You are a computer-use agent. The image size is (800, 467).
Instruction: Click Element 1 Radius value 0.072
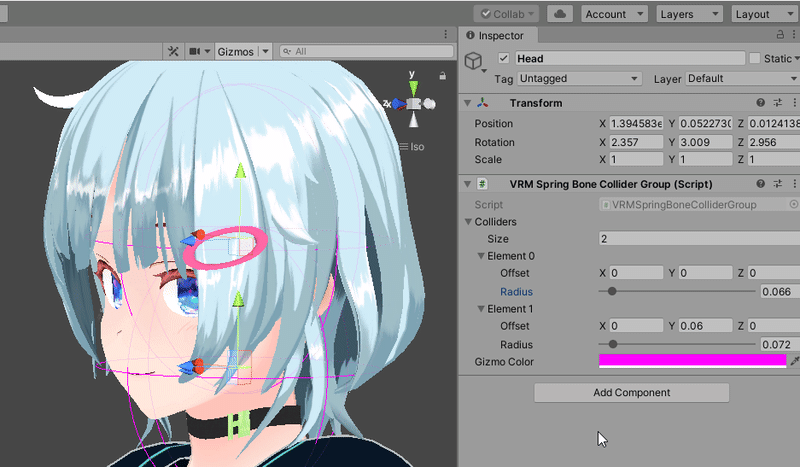tap(780, 345)
